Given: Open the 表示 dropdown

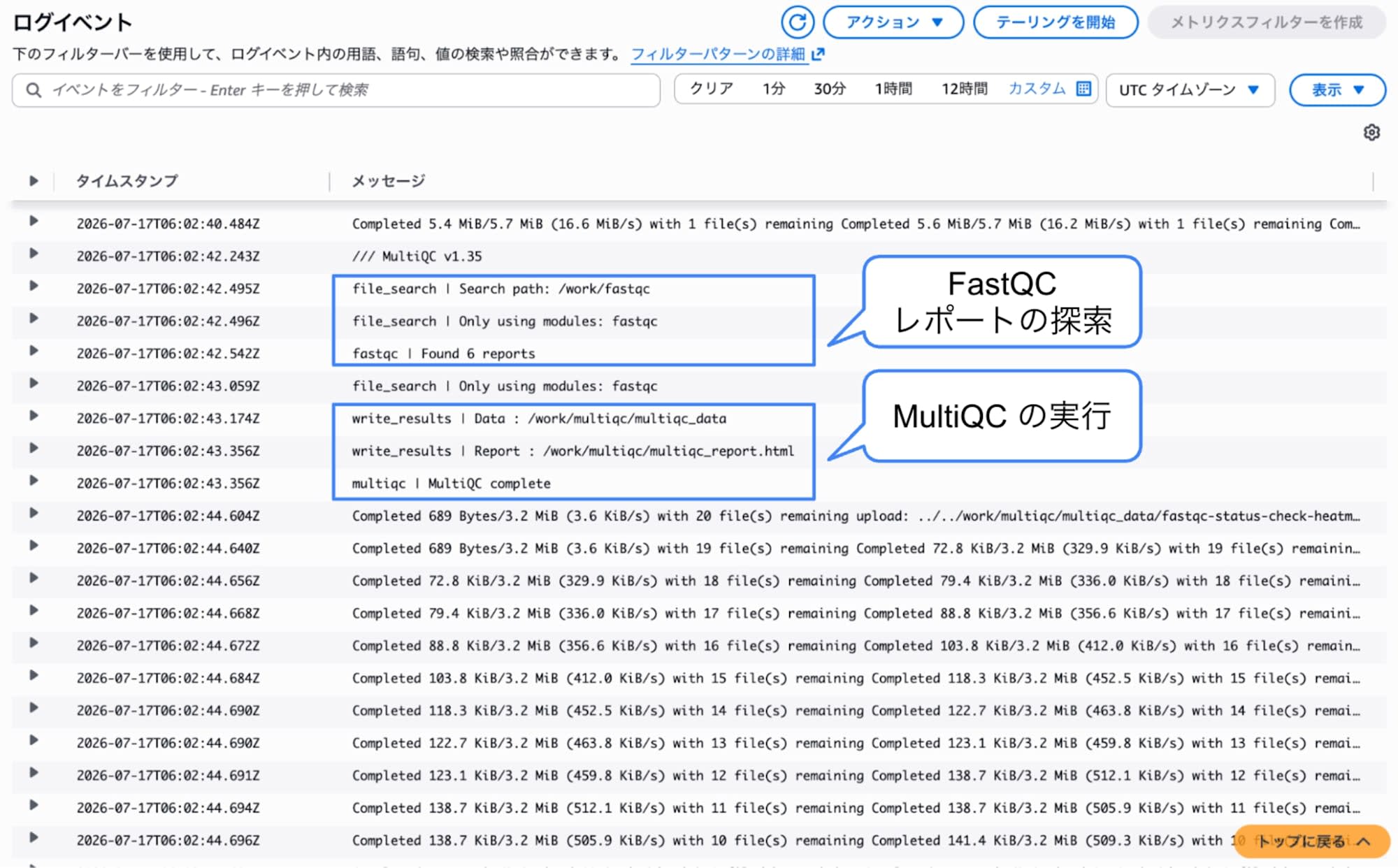Looking at the screenshot, I should click(x=1337, y=90).
